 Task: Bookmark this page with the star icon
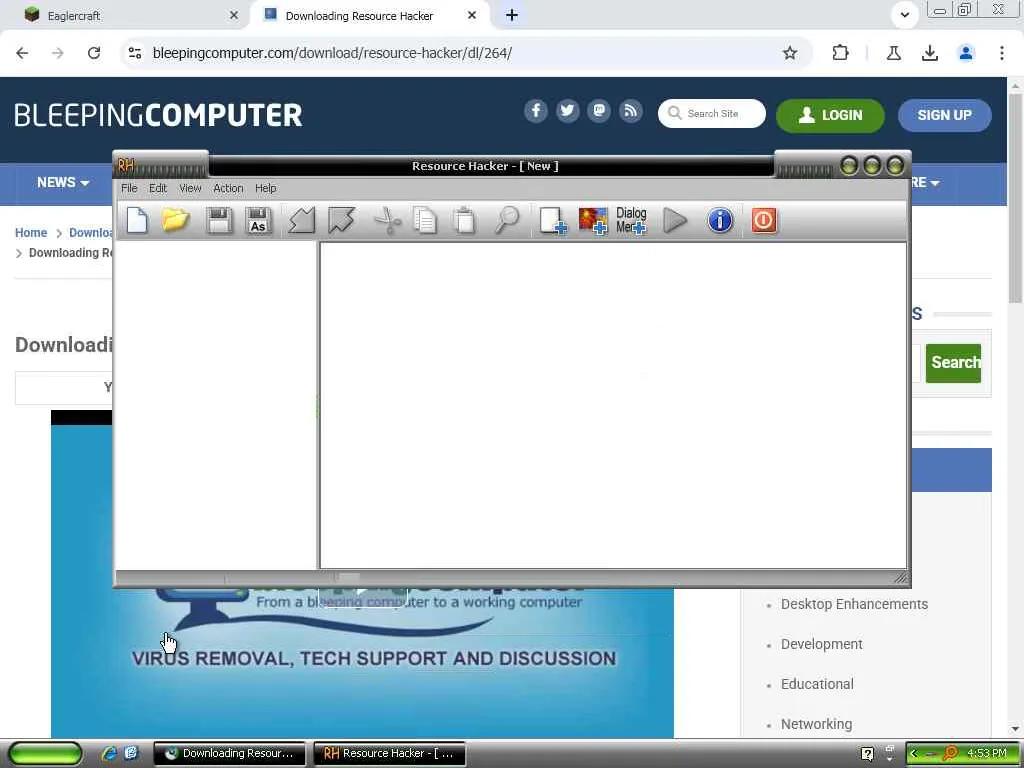pyautogui.click(x=790, y=53)
